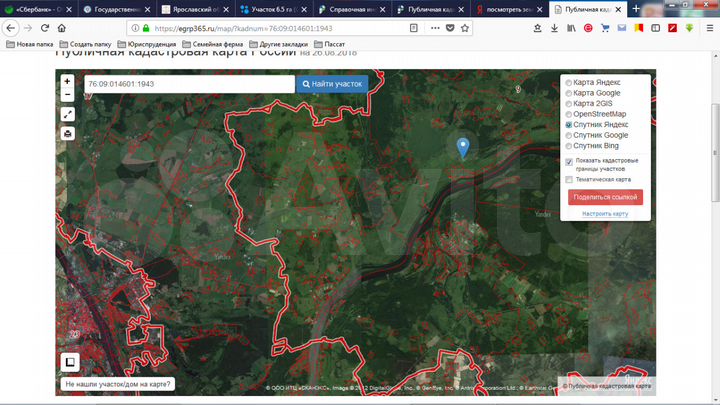720x405 pixels.
Task: Click the blue location pin marker
Action: point(463,148)
